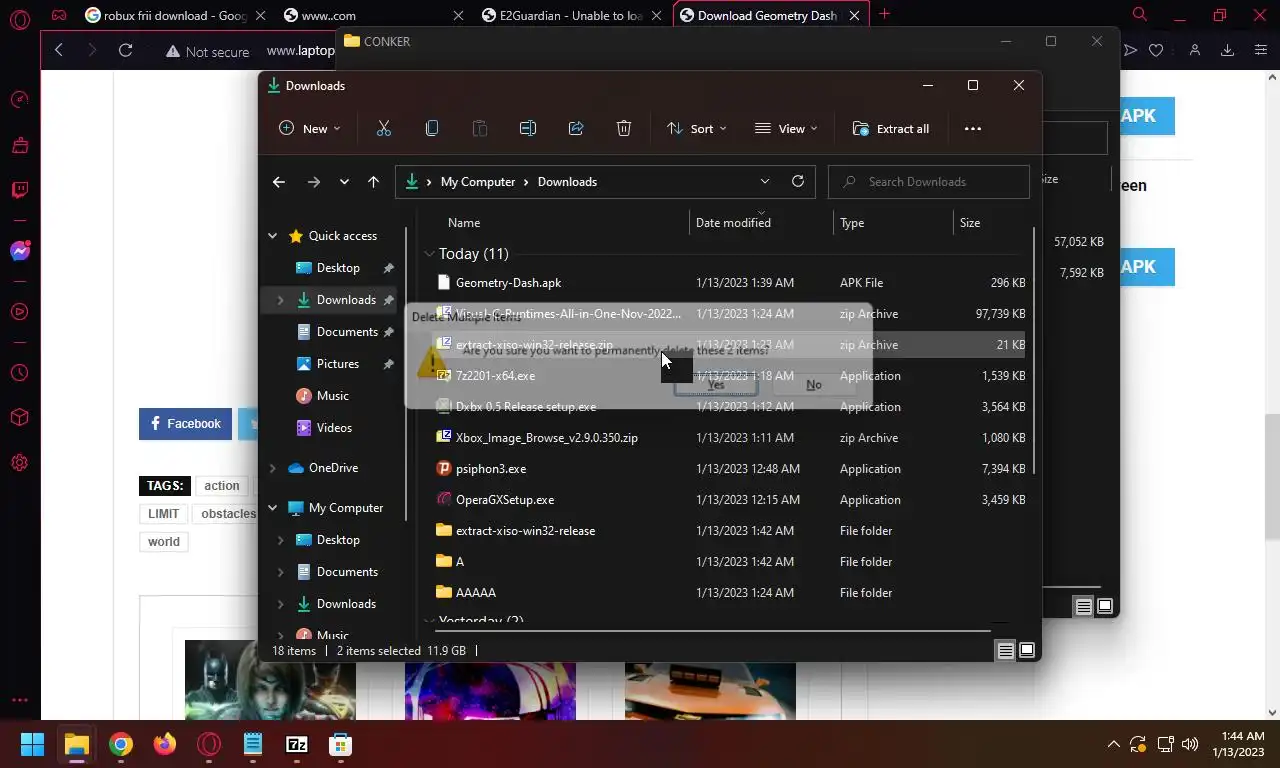
Task: Open the See more ellipsis menu
Action: [973, 128]
